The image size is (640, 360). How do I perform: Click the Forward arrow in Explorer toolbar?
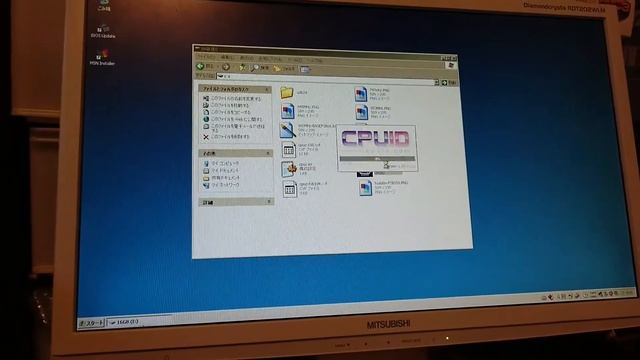click(x=226, y=67)
